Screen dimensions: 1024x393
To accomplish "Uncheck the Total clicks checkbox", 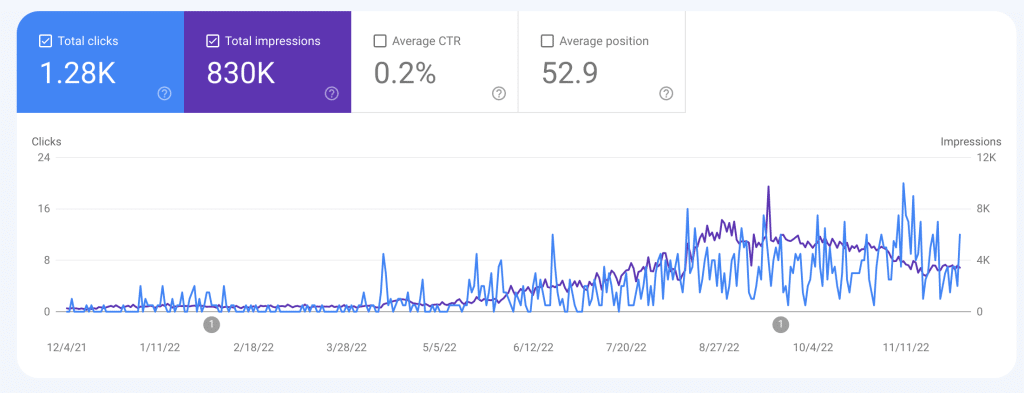I will click(45, 41).
